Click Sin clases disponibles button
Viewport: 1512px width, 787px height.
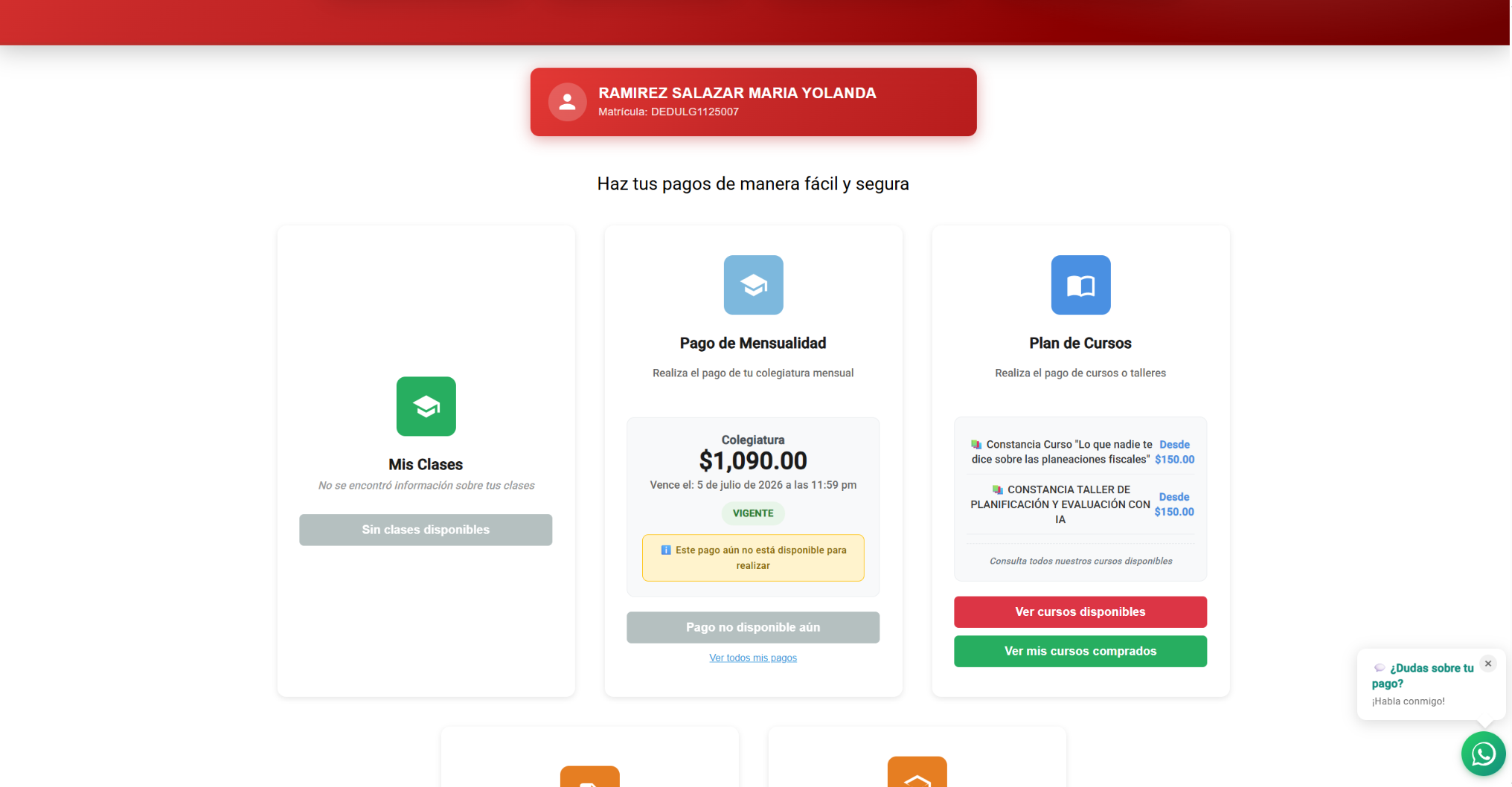426,530
